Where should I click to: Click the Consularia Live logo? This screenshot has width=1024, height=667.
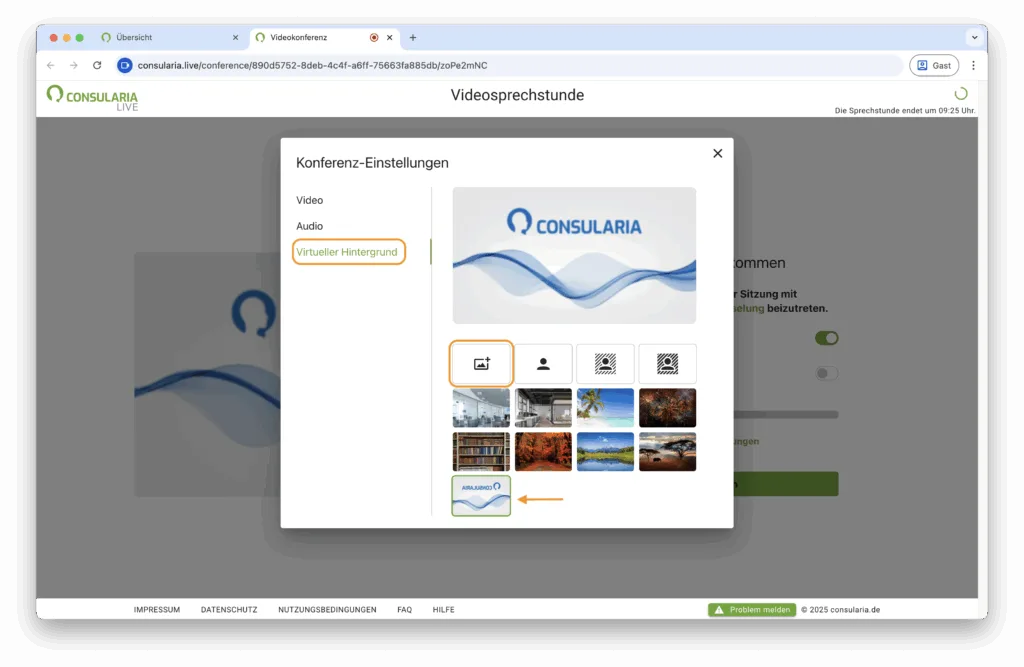click(x=92, y=97)
